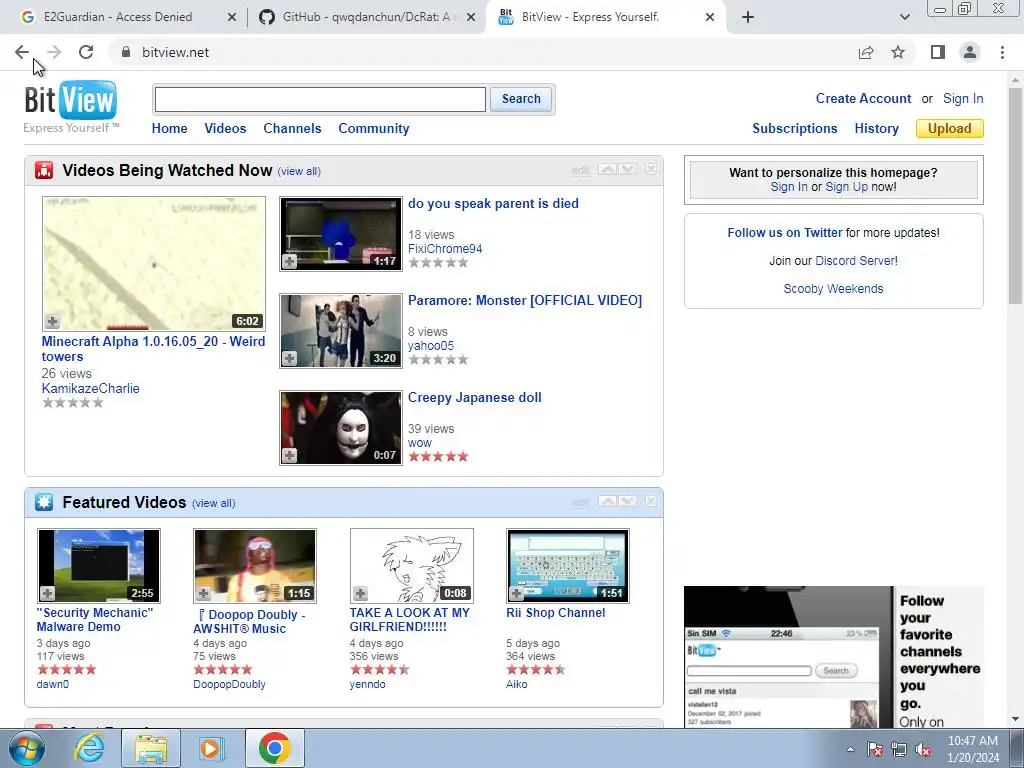1024x768 pixels.
Task: Focus the BitView search box
Action: [x=320, y=99]
